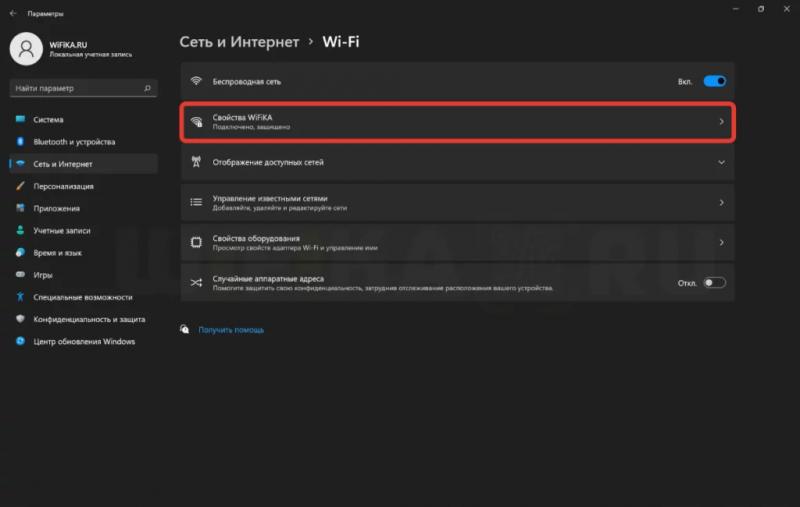Open the Персонализация section
Viewport: 800px width, 507px height.
pos(84,186)
